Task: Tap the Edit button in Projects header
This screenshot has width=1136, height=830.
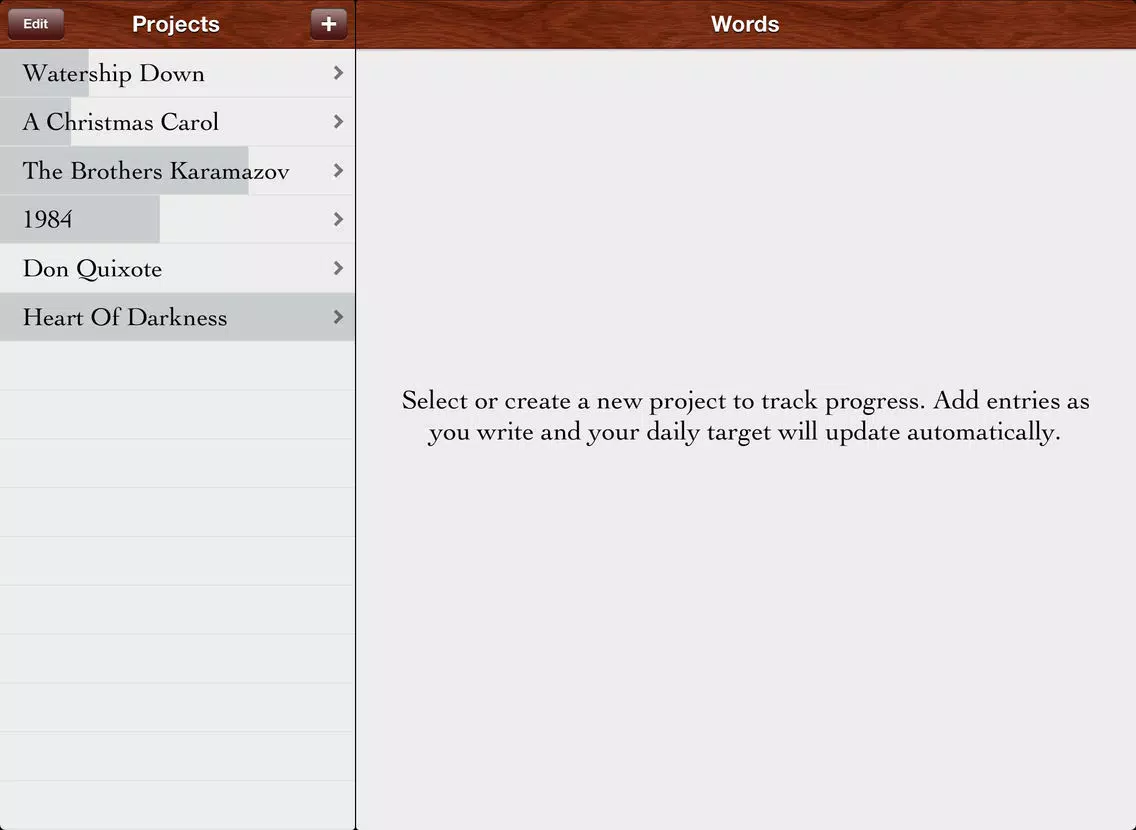Action: [x=36, y=24]
